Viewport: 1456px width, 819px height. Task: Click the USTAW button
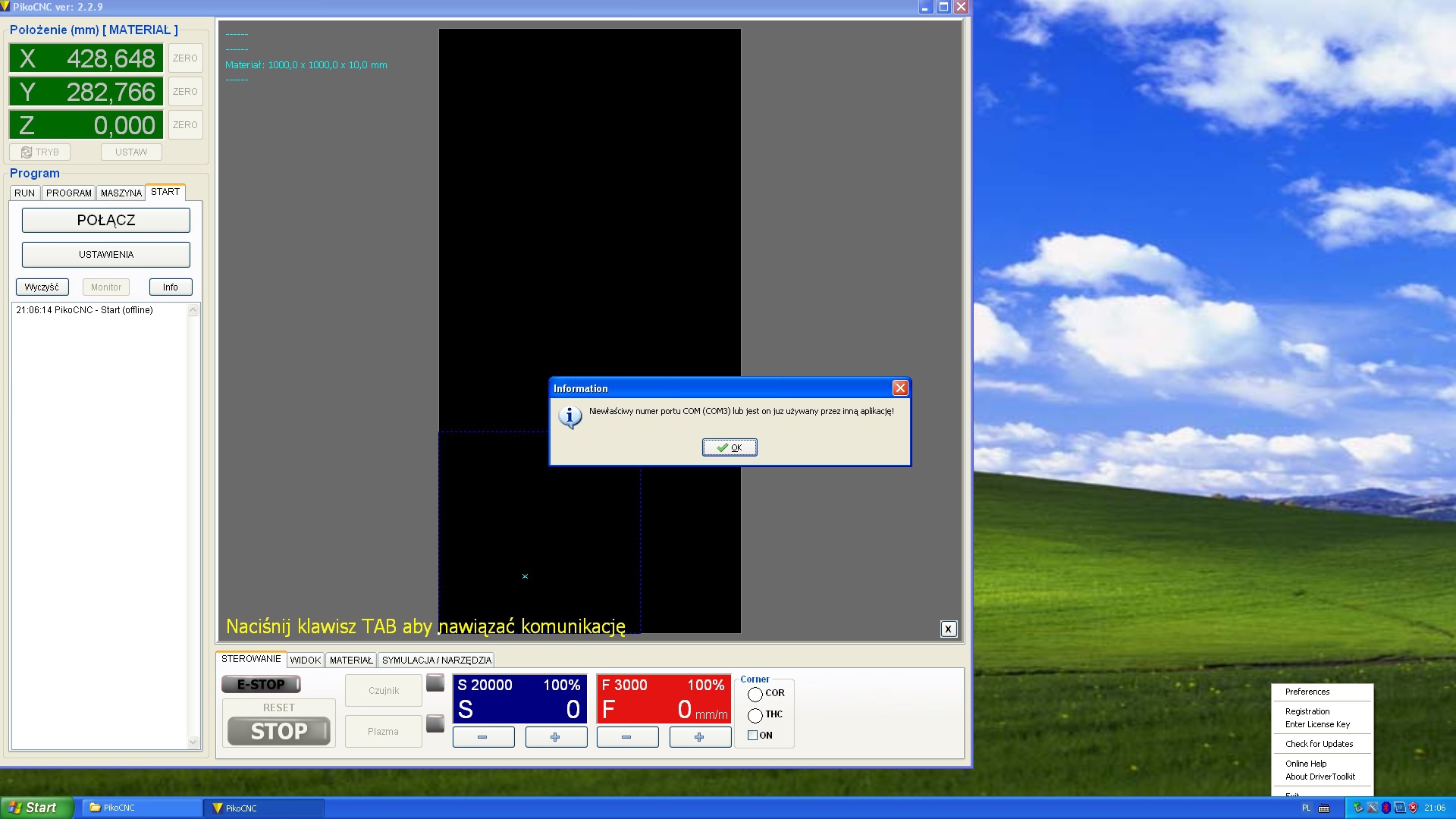click(x=131, y=152)
